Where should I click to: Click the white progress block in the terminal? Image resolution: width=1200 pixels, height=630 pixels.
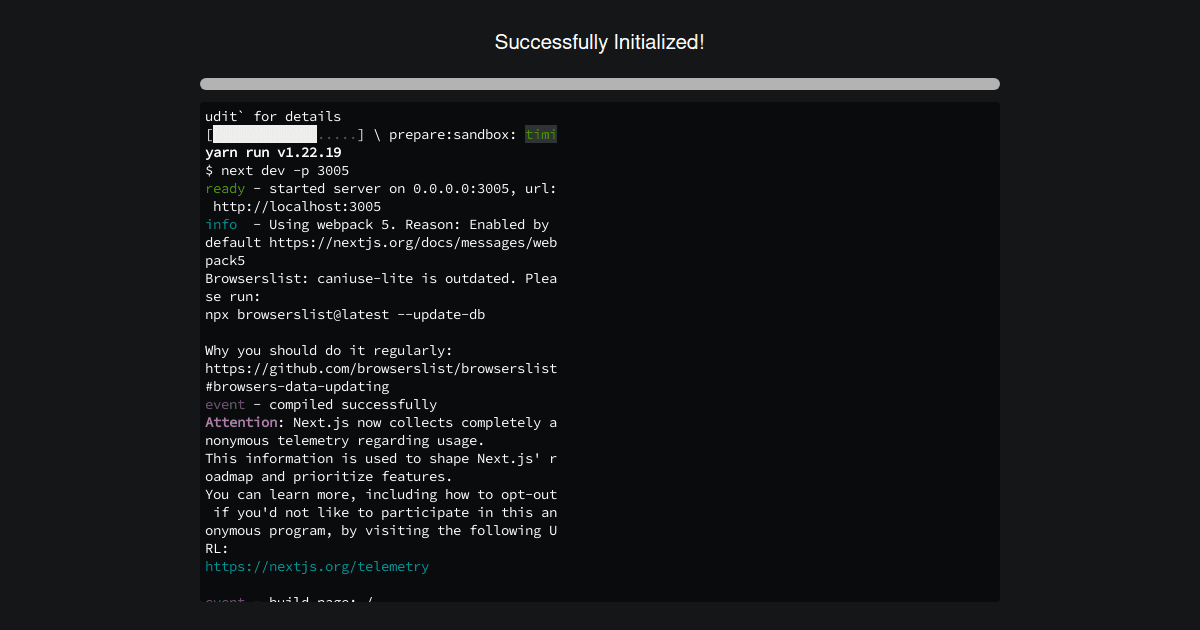tap(264, 135)
